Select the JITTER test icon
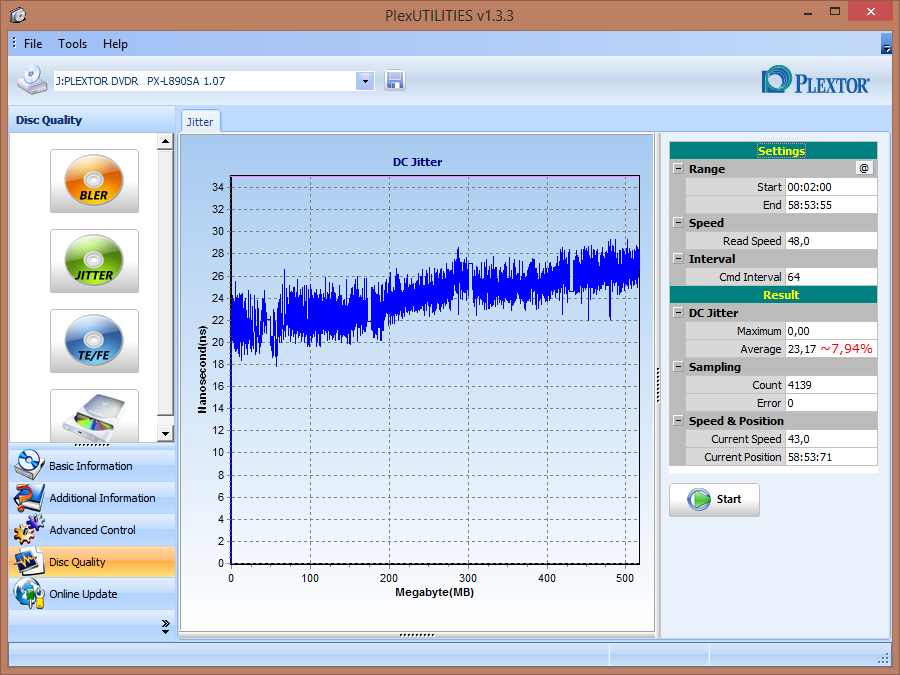The height and width of the screenshot is (675, 900). click(94, 261)
